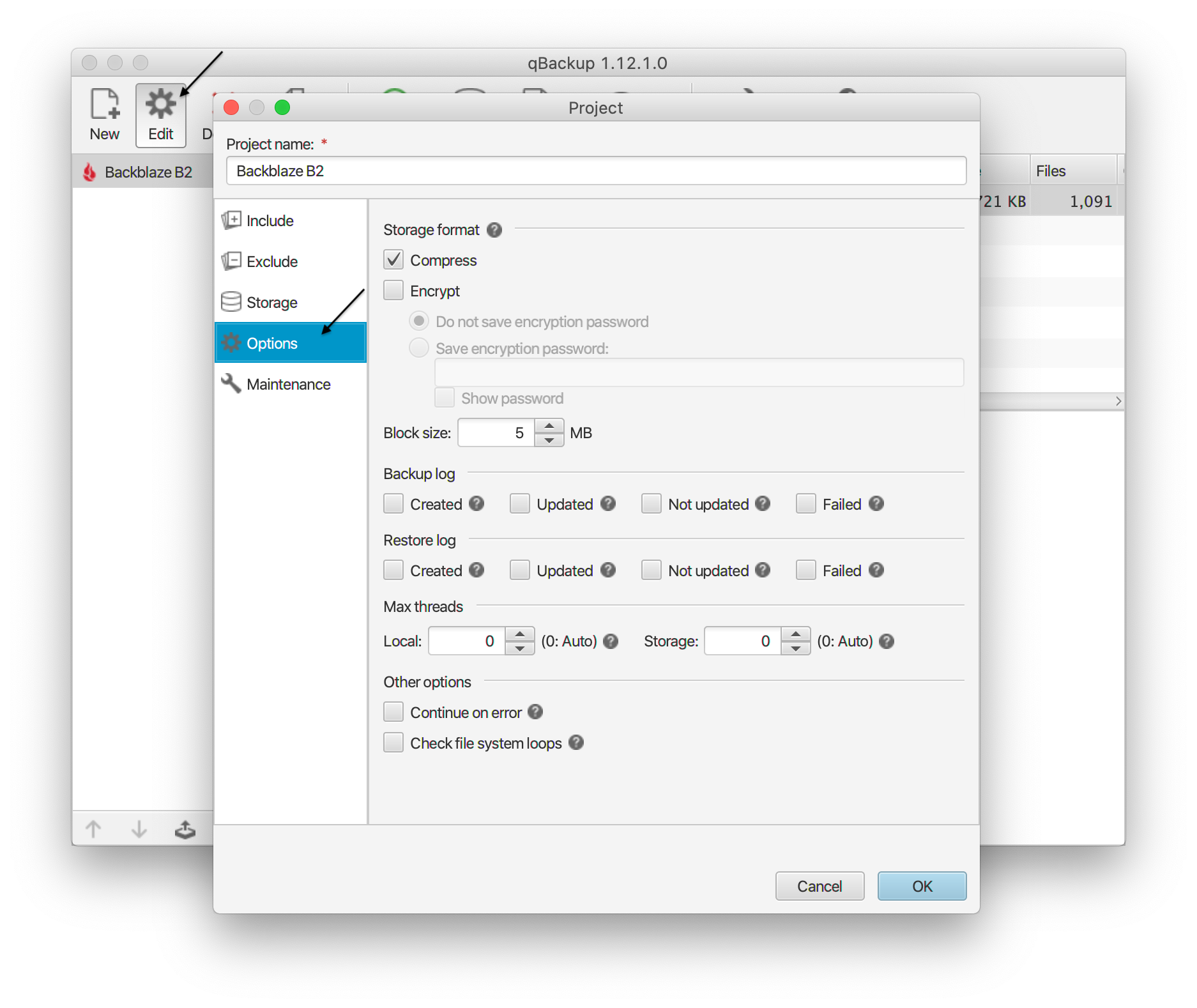Open help for Backup log Updated

pos(608,504)
